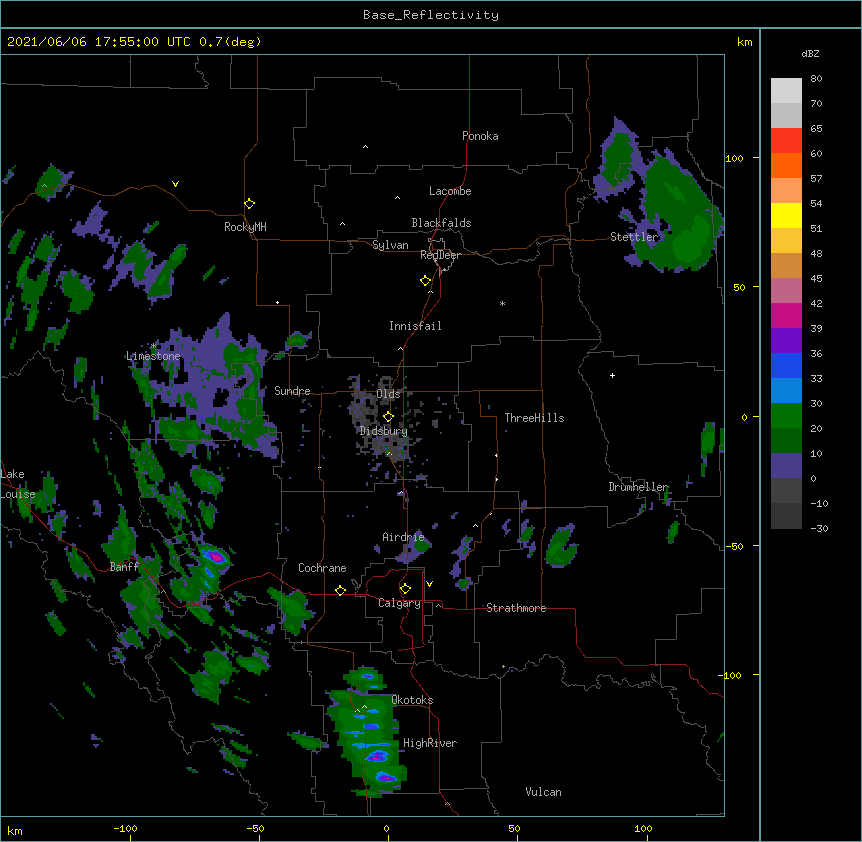The image size is (862, 842).
Task: Click the Stettler city label
Action: point(634,237)
